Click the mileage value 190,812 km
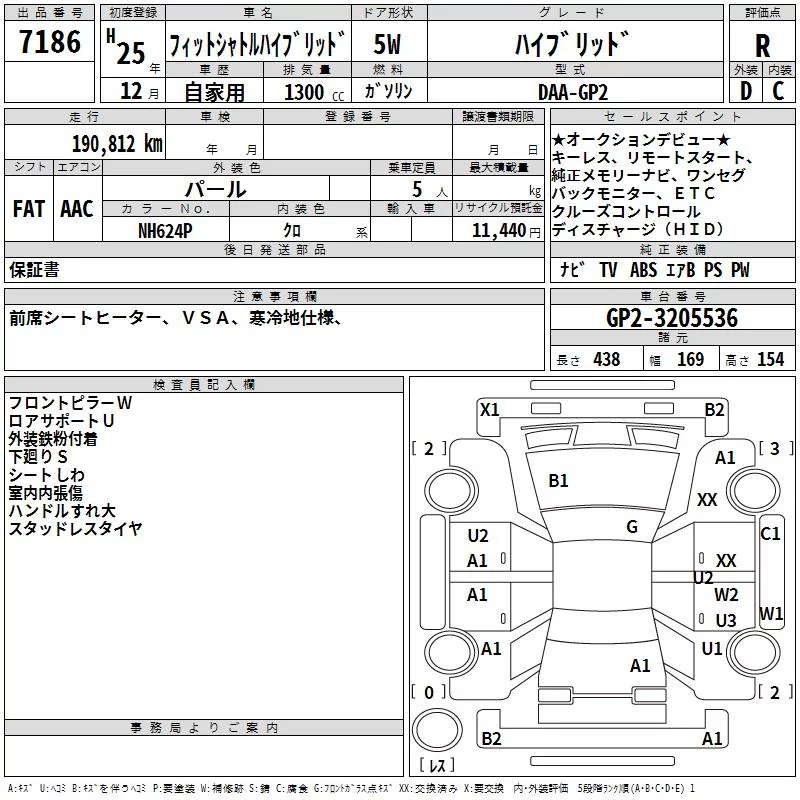This screenshot has height=800, width=800. (x=117, y=144)
